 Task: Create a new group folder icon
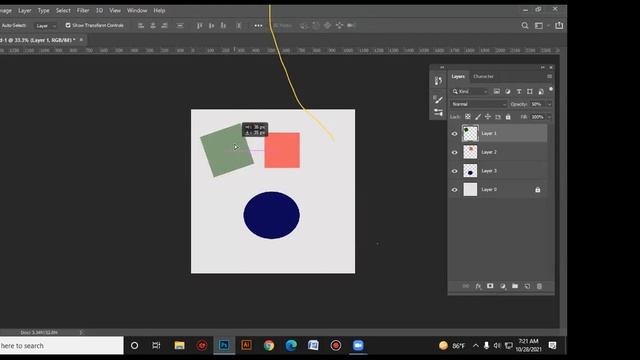coord(515,286)
